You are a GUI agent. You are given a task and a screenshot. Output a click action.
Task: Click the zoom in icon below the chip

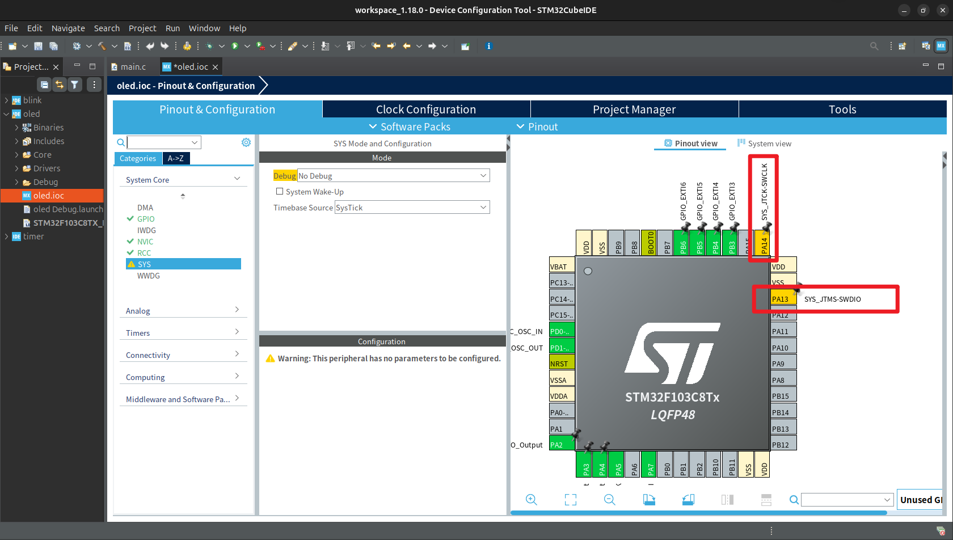(531, 499)
